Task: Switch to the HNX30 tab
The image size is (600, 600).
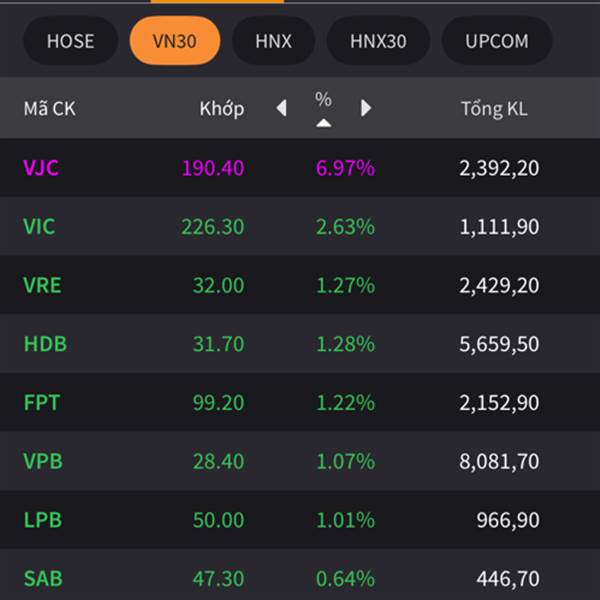Action: coord(378,41)
